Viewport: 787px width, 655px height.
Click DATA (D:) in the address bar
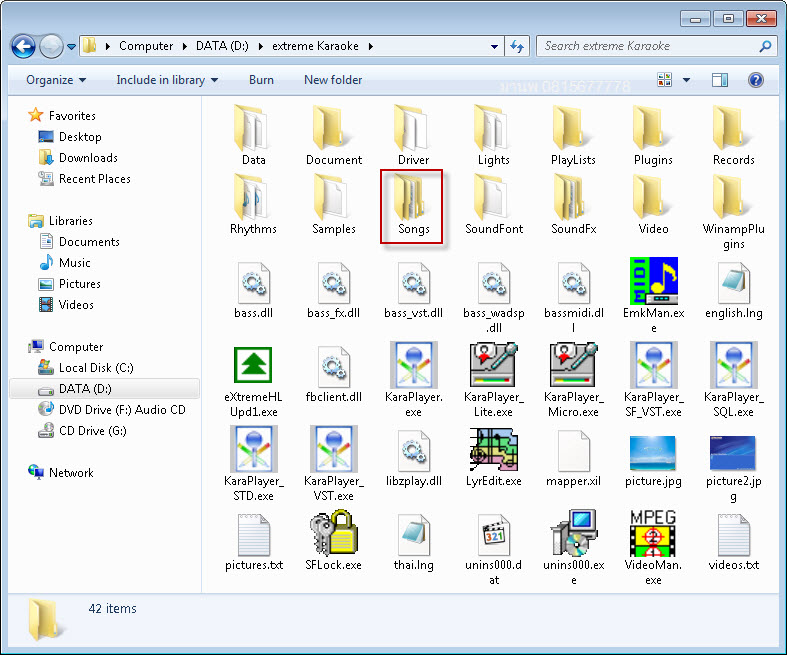click(222, 46)
